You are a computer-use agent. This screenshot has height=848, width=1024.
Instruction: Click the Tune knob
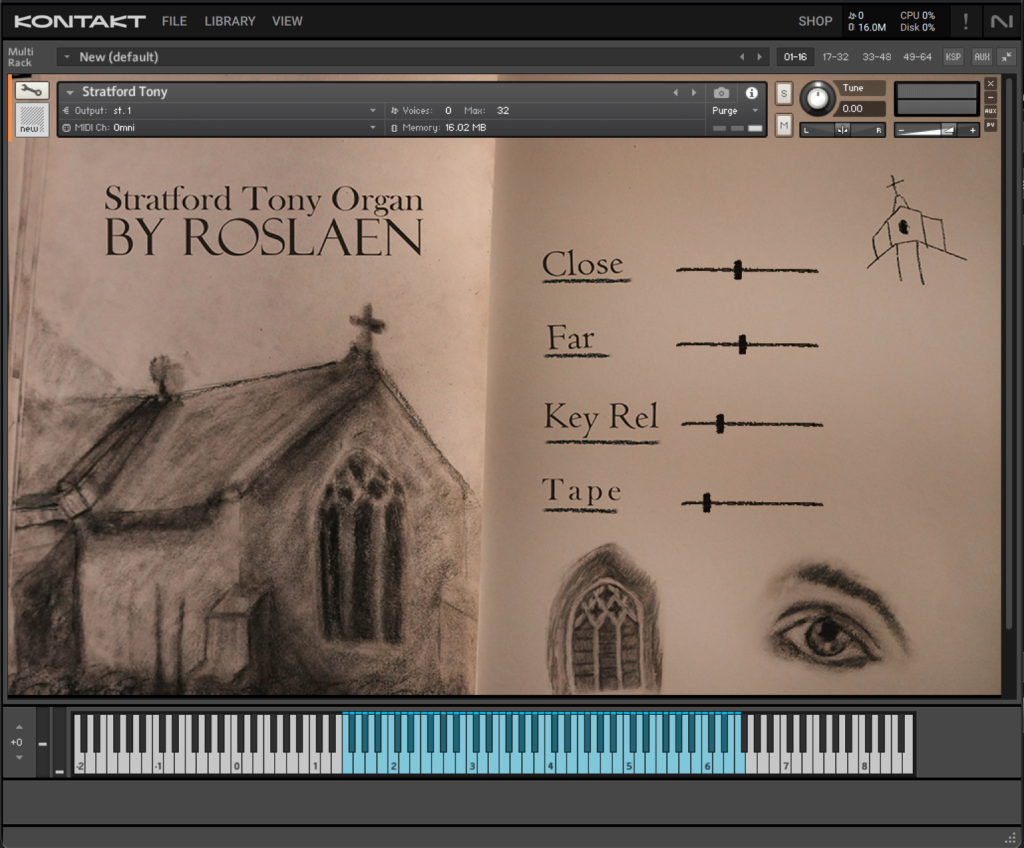817,98
